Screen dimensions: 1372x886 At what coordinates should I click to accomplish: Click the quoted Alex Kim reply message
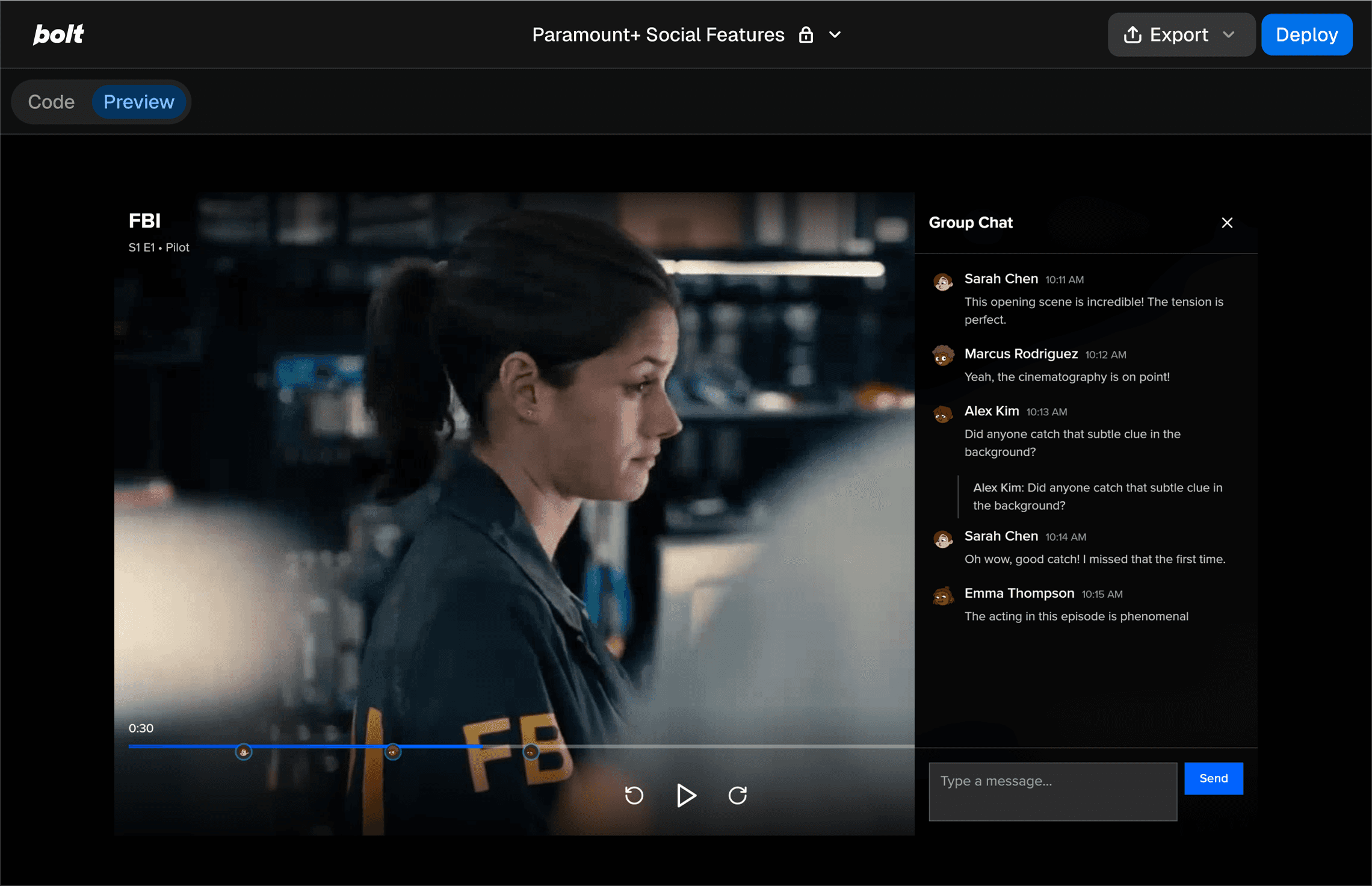tap(1096, 497)
